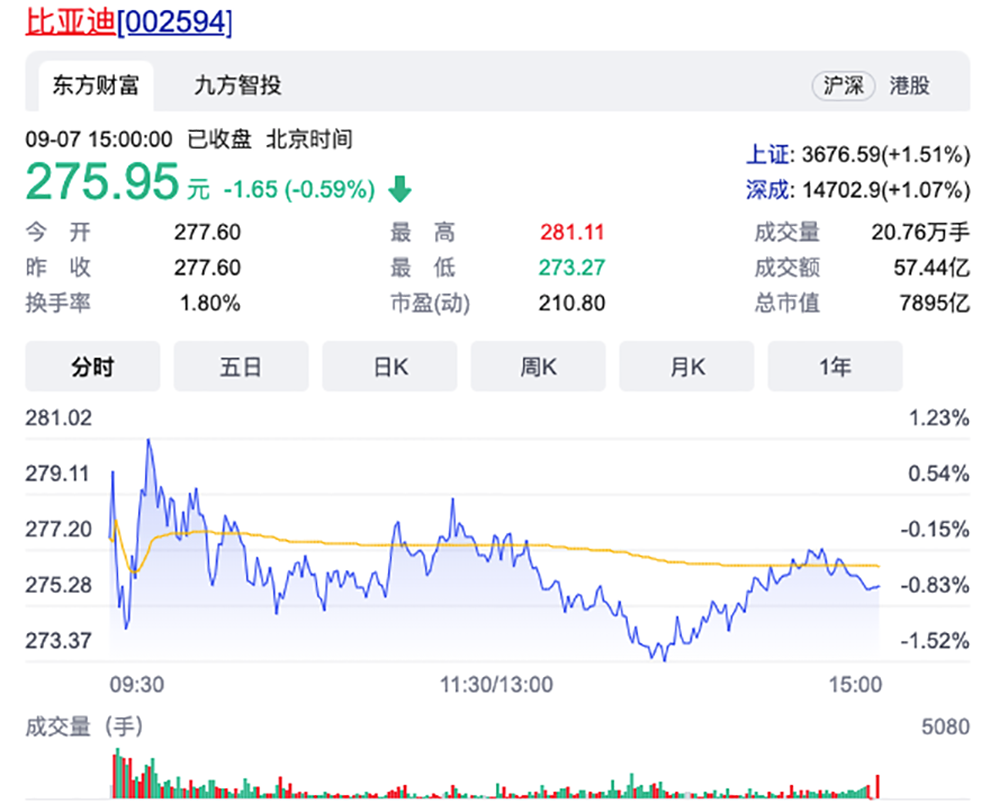Switch chart to 月K monthly candles
Image resolution: width=993 pixels, height=812 pixels.
pos(687,367)
